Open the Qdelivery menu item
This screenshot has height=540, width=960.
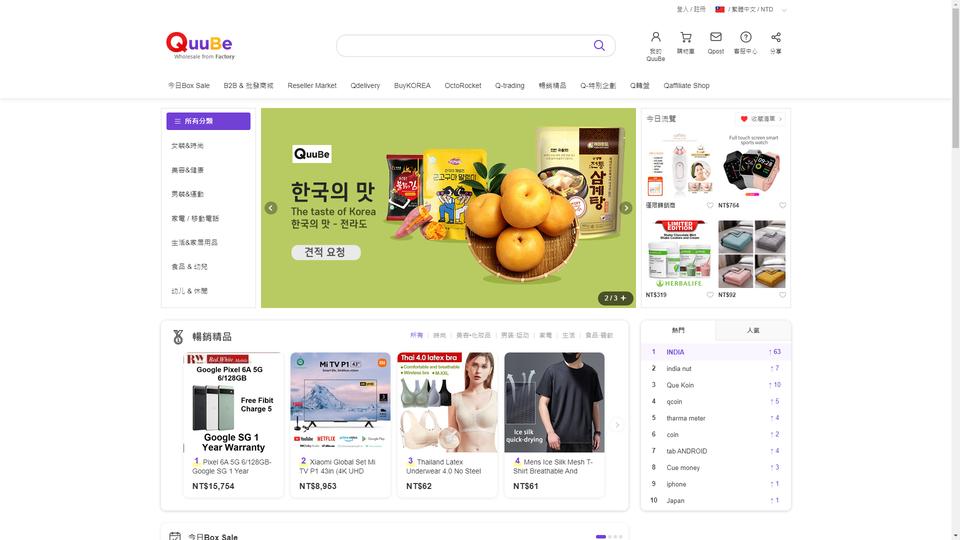click(365, 86)
